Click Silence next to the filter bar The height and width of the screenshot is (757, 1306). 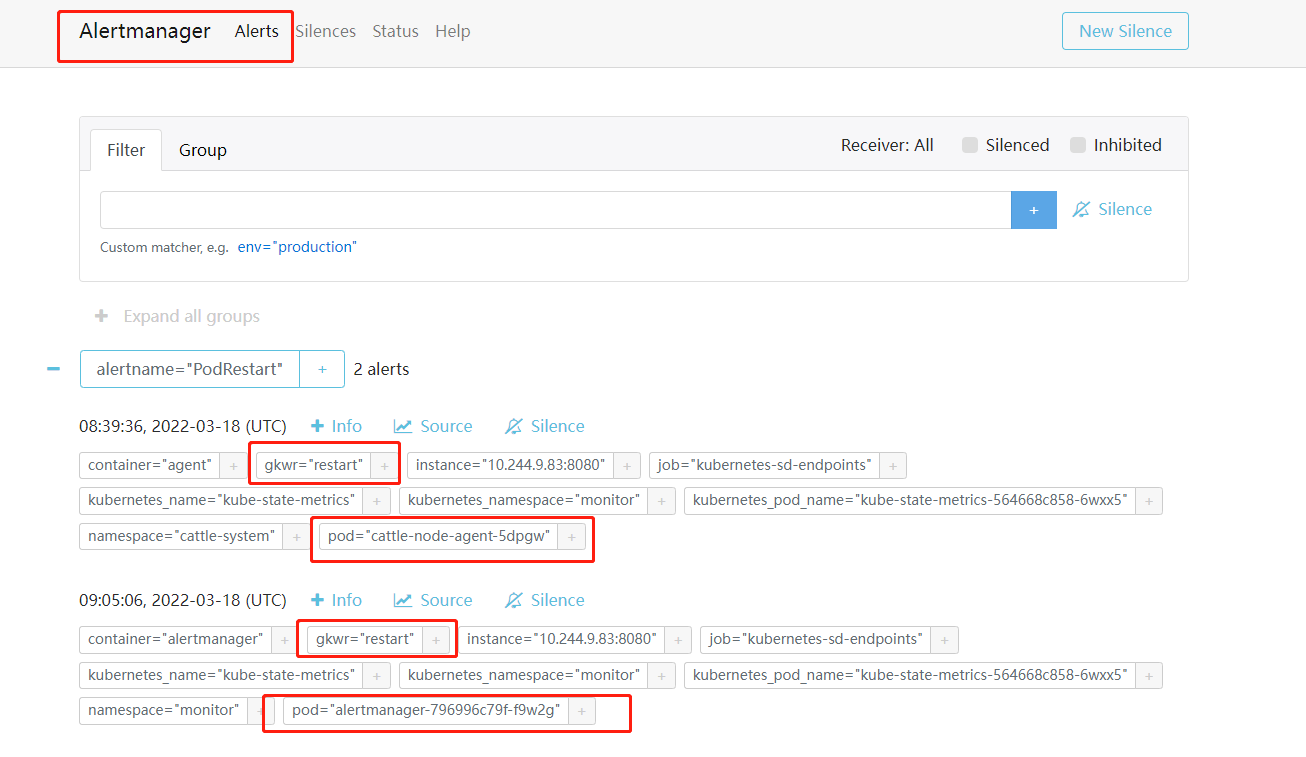point(1112,209)
